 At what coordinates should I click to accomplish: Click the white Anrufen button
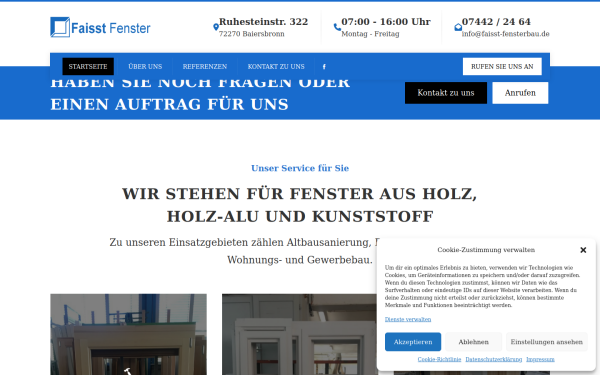(x=520, y=93)
